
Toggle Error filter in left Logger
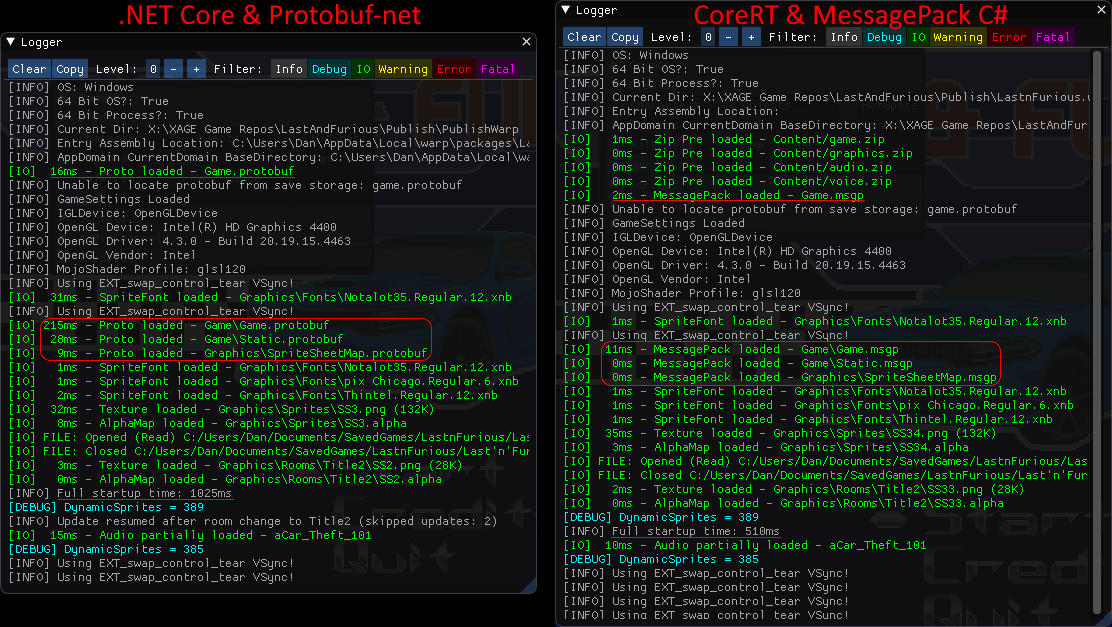[454, 69]
